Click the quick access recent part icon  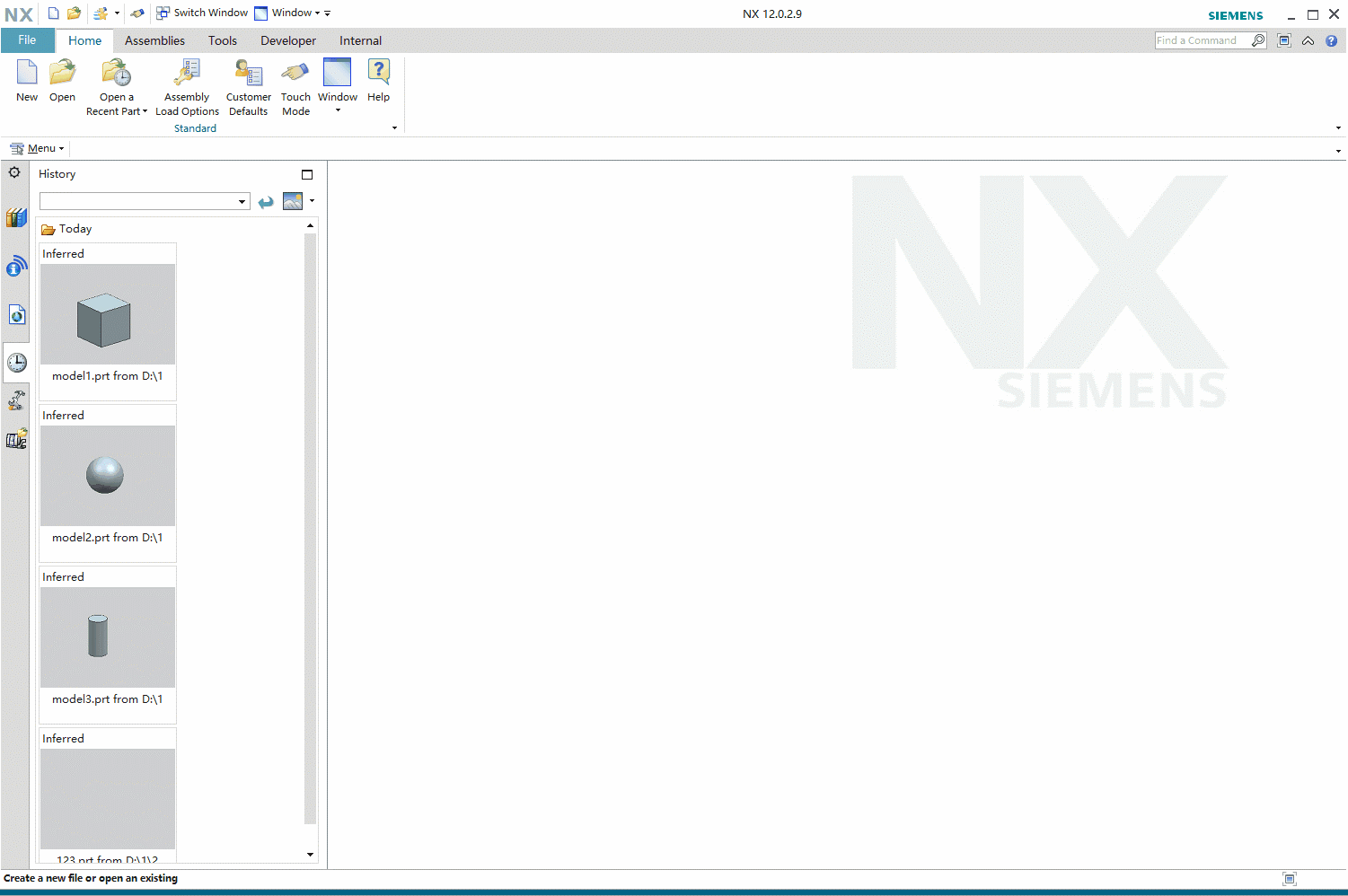[101, 13]
